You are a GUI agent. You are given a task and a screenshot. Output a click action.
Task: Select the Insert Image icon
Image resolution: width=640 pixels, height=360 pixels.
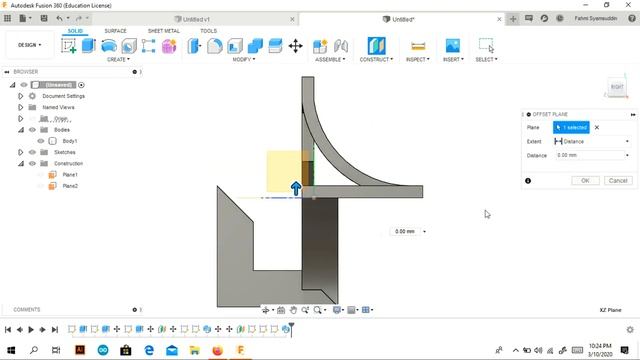(453, 46)
